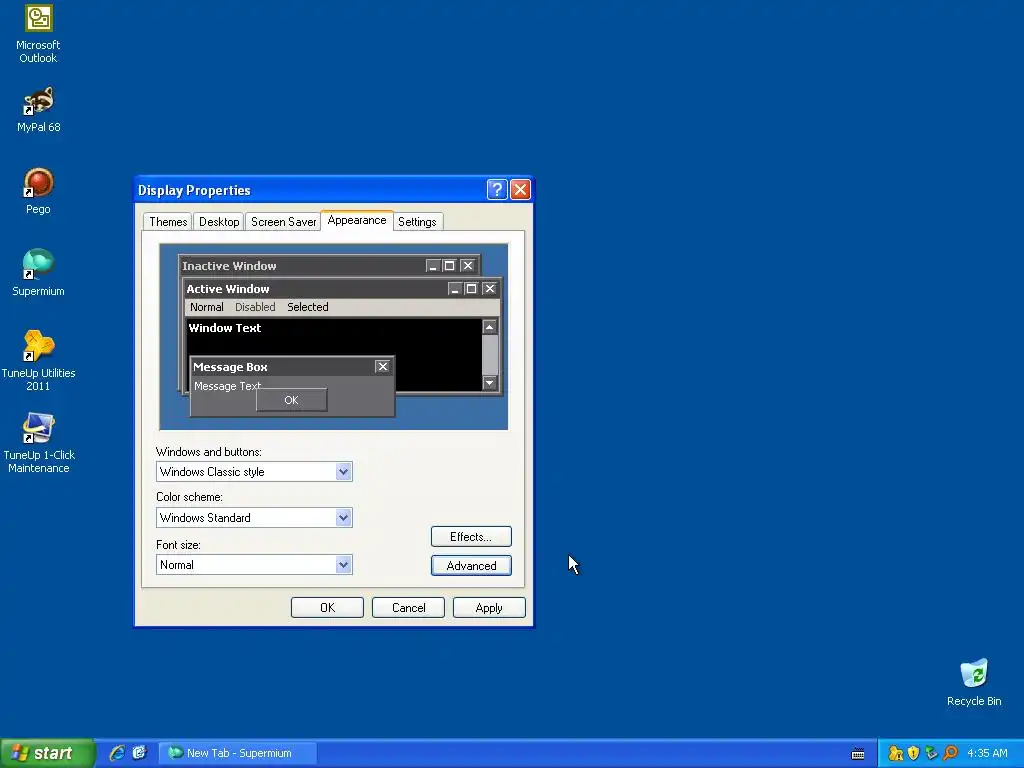Open the Advanced appearance settings

tap(471, 566)
